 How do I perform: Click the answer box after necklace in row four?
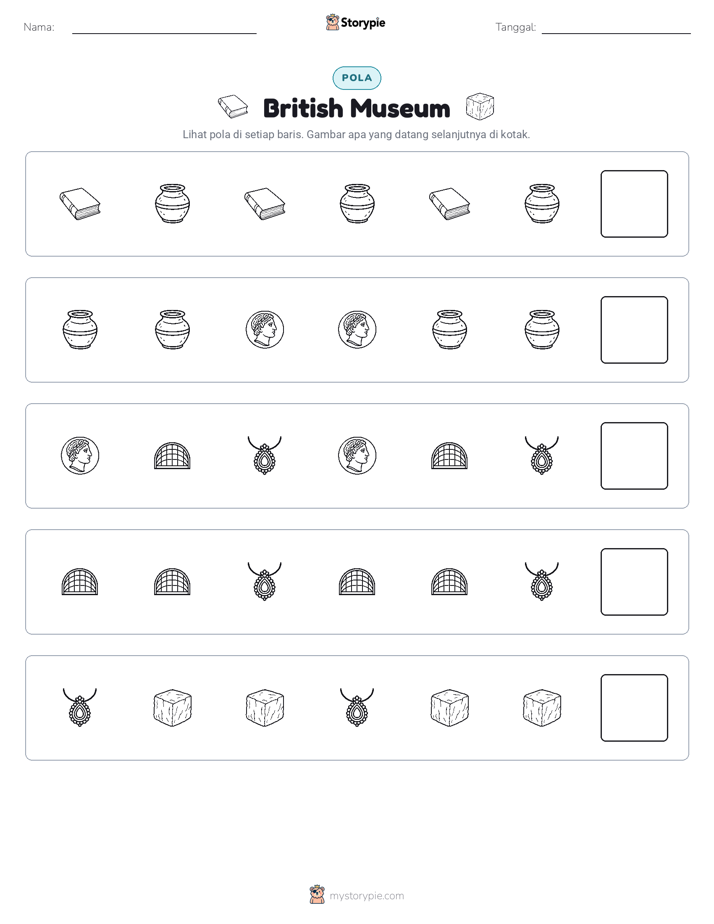point(634,582)
